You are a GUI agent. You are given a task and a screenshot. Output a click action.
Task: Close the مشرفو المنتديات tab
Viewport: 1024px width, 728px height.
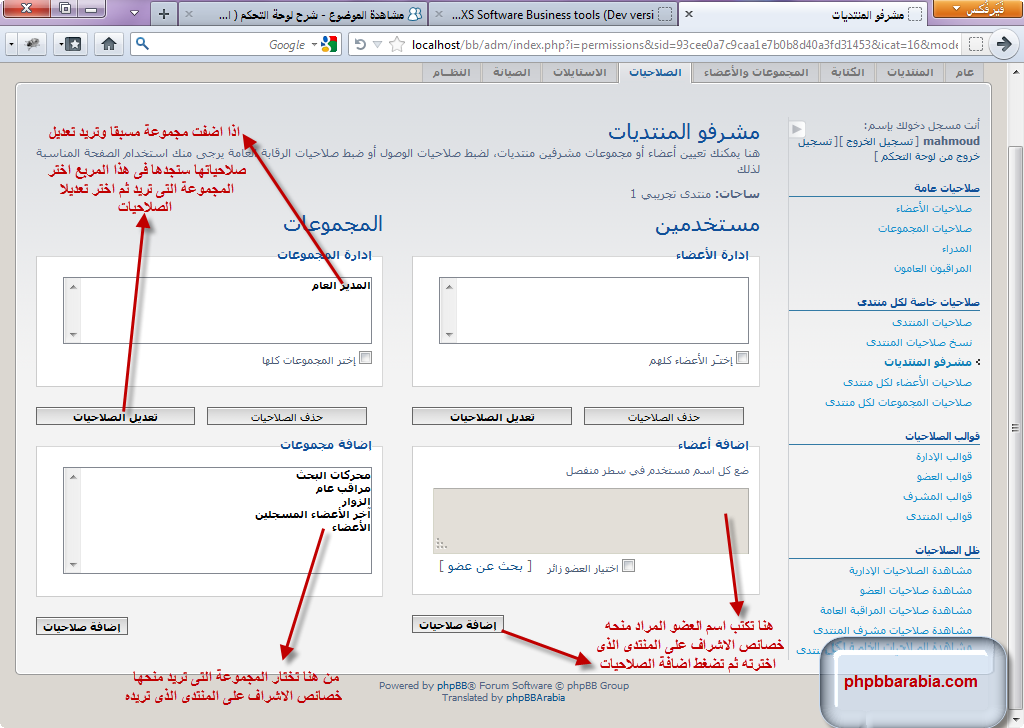[x=689, y=14]
